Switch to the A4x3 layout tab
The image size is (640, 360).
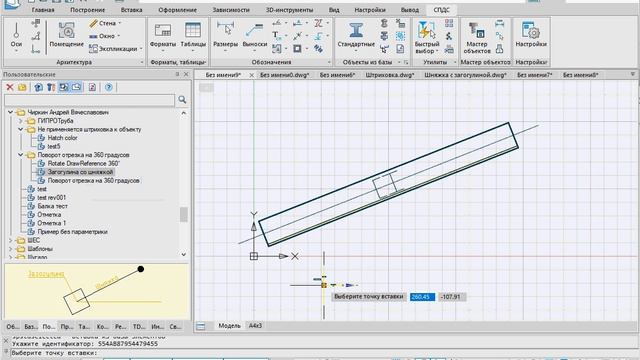pos(255,326)
